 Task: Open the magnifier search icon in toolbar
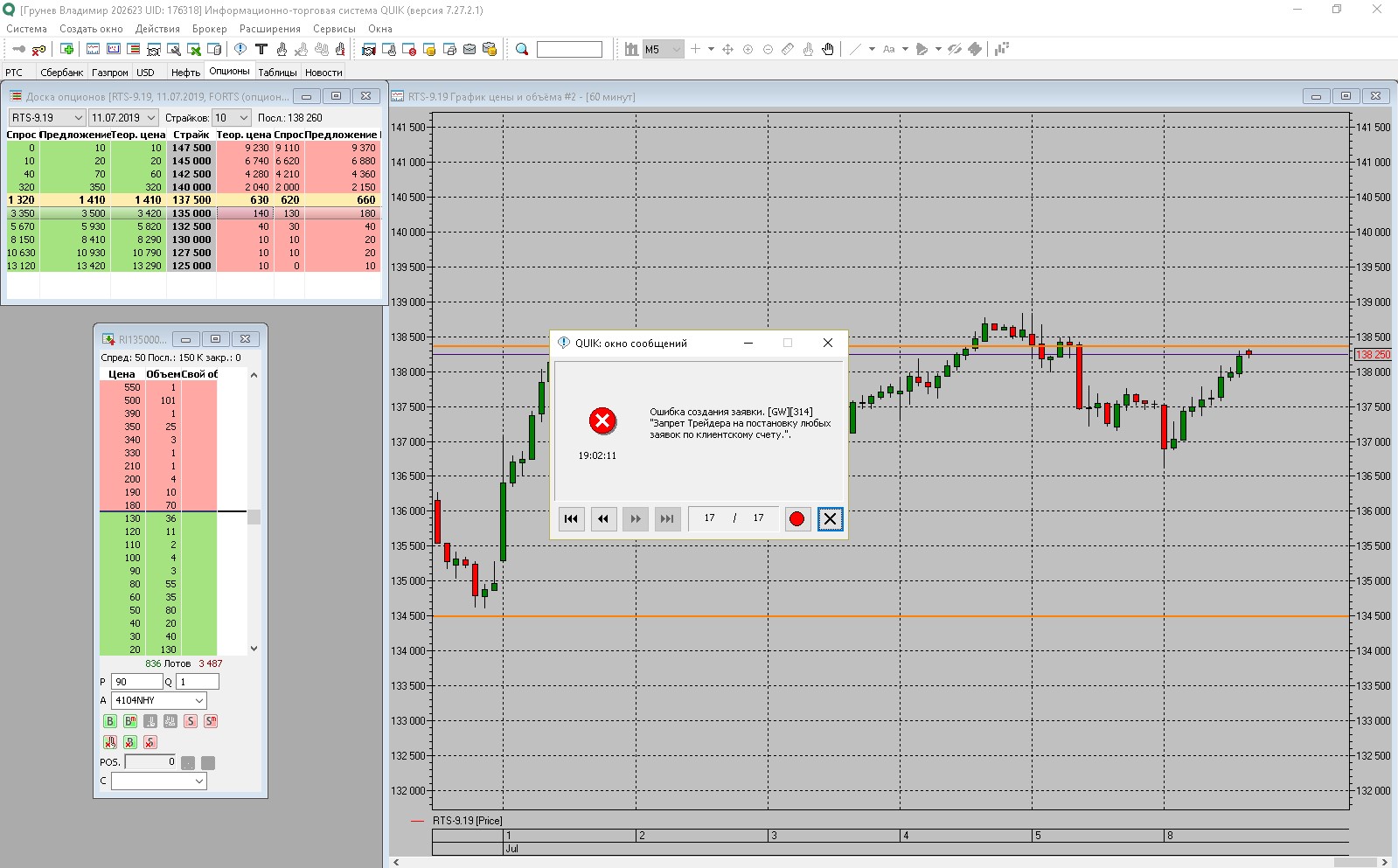(x=522, y=49)
